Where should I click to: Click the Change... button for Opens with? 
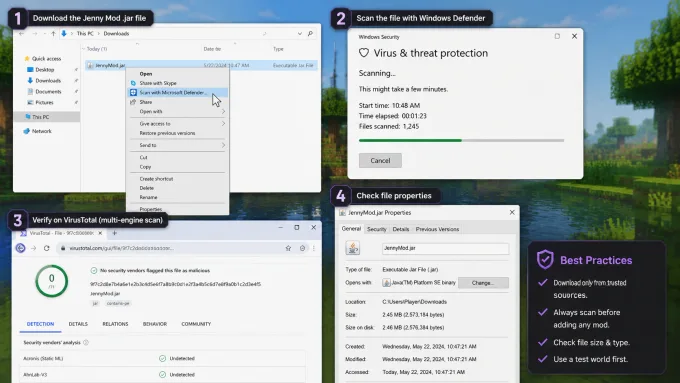(x=483, y=283)
